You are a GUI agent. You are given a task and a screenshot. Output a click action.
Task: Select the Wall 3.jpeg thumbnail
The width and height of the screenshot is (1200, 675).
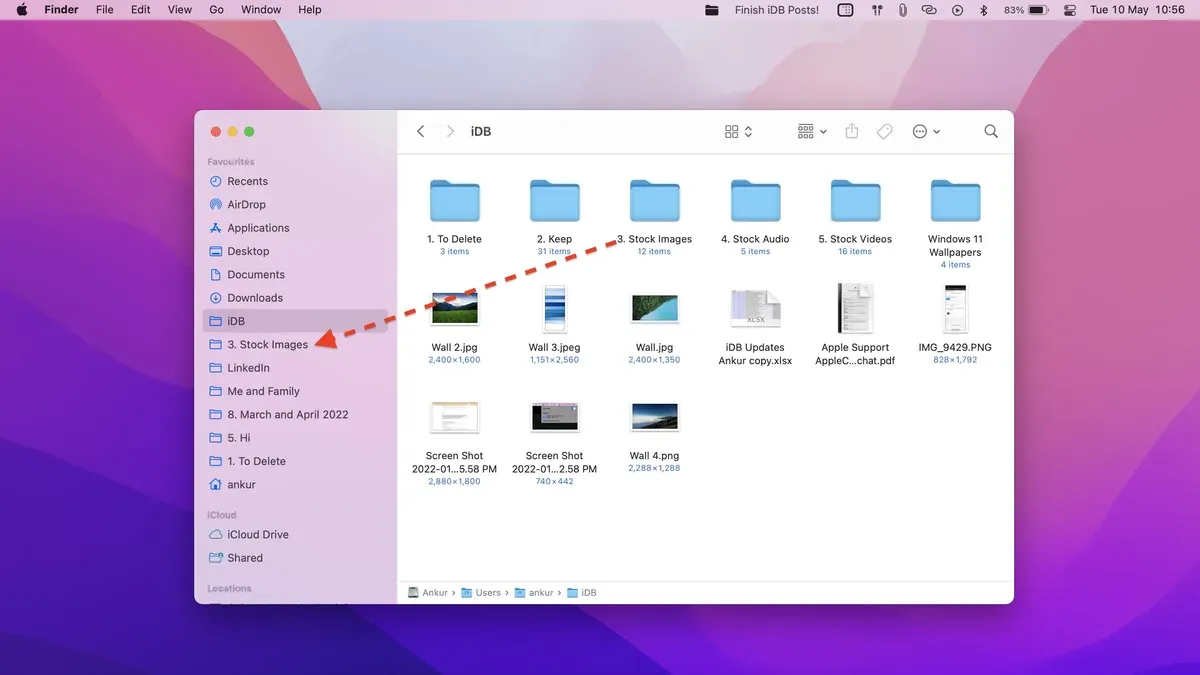(554, 308)
